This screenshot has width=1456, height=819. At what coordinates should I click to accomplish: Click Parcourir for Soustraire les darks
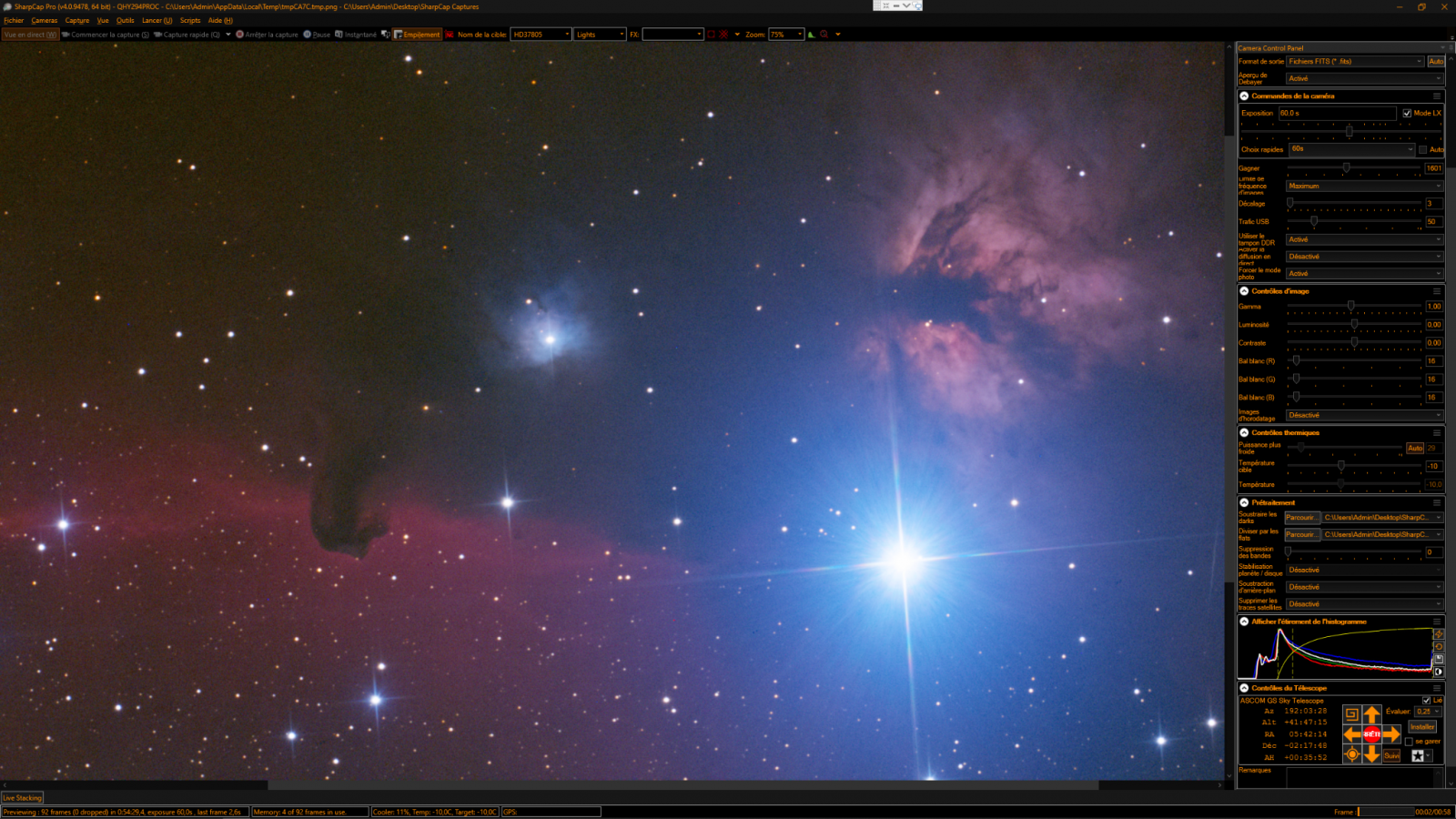coord(1301,517)
